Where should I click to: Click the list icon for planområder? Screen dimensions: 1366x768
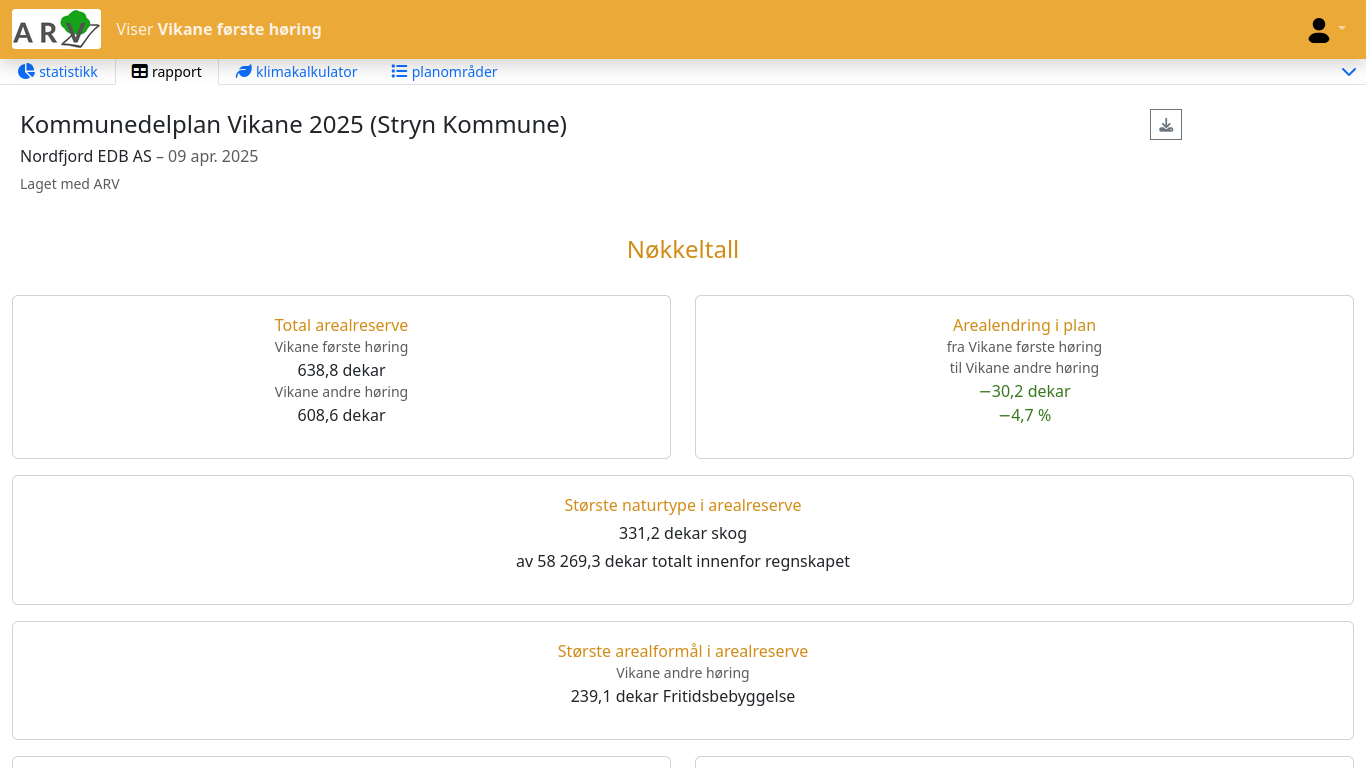pyautogui.click(x=399, y=72)
